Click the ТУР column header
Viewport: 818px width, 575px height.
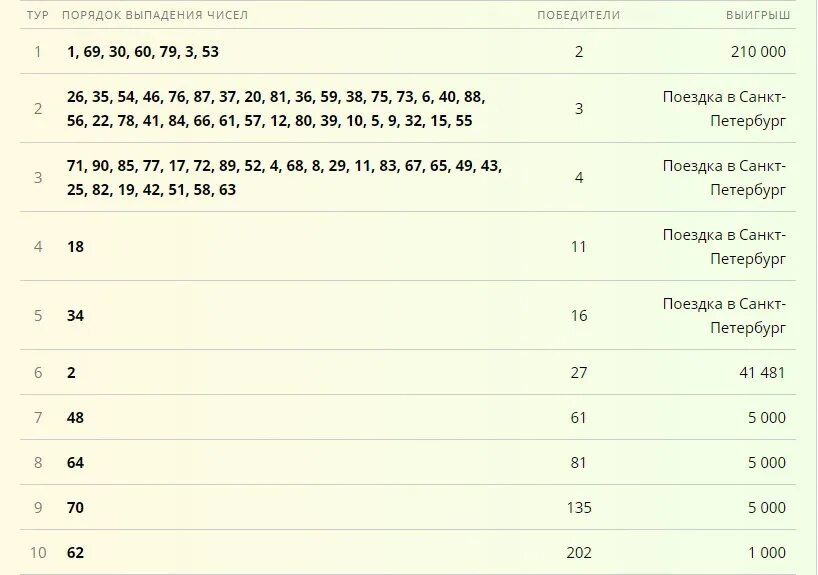point(38,15)
